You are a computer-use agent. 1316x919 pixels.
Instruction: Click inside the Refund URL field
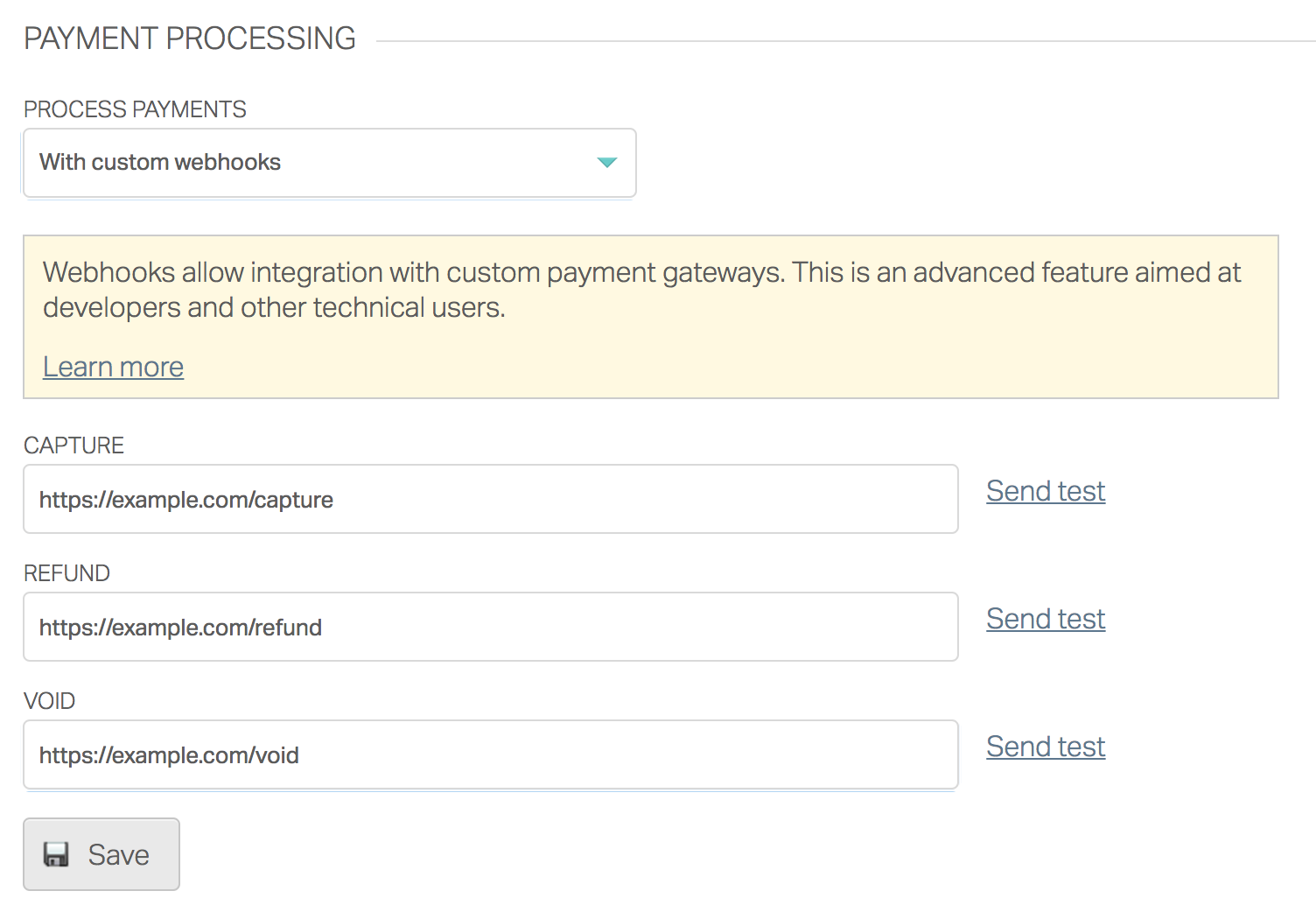(x=490, y=627)
